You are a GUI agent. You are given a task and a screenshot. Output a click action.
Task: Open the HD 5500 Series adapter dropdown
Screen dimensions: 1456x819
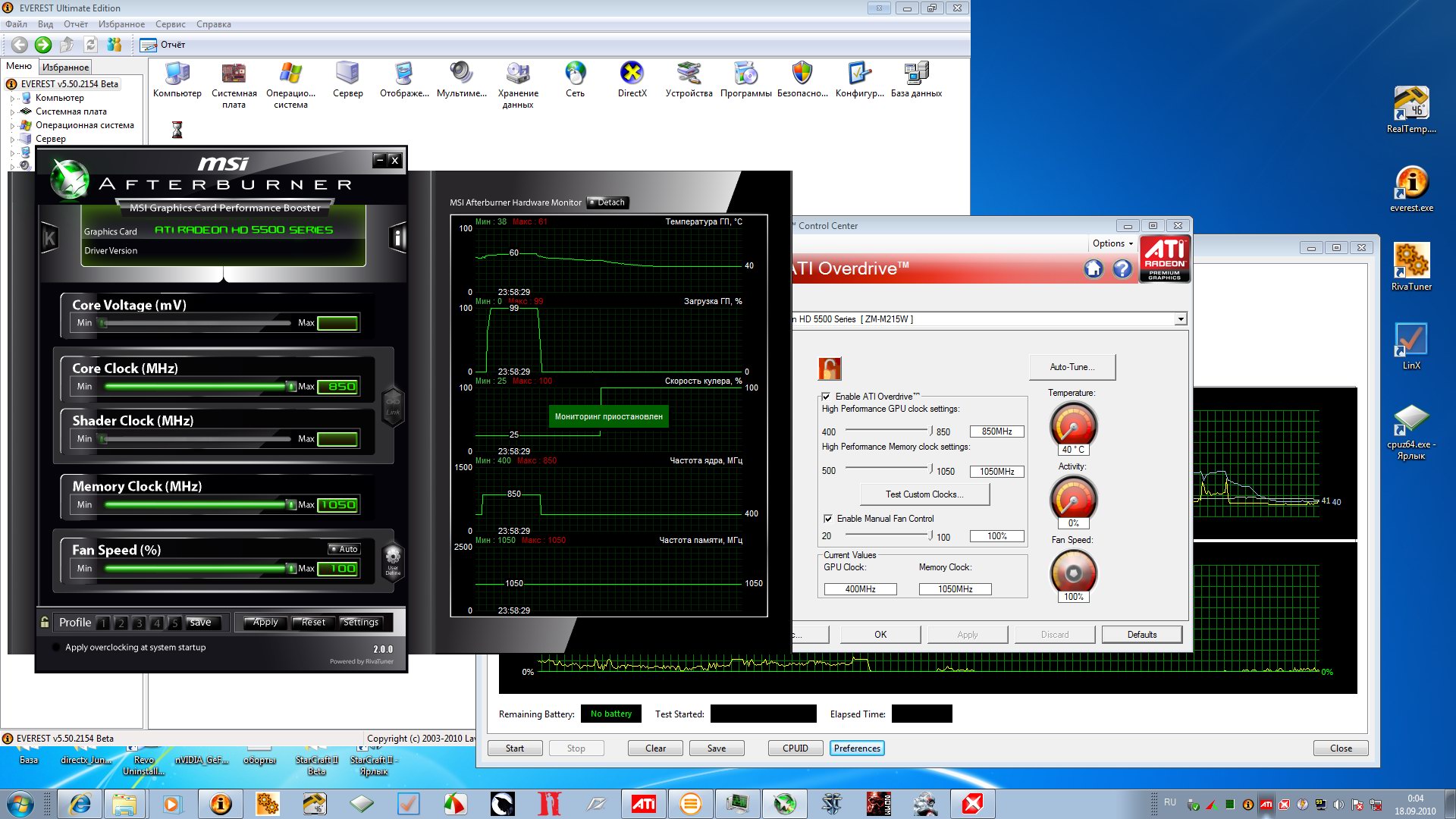[1180, 319]
